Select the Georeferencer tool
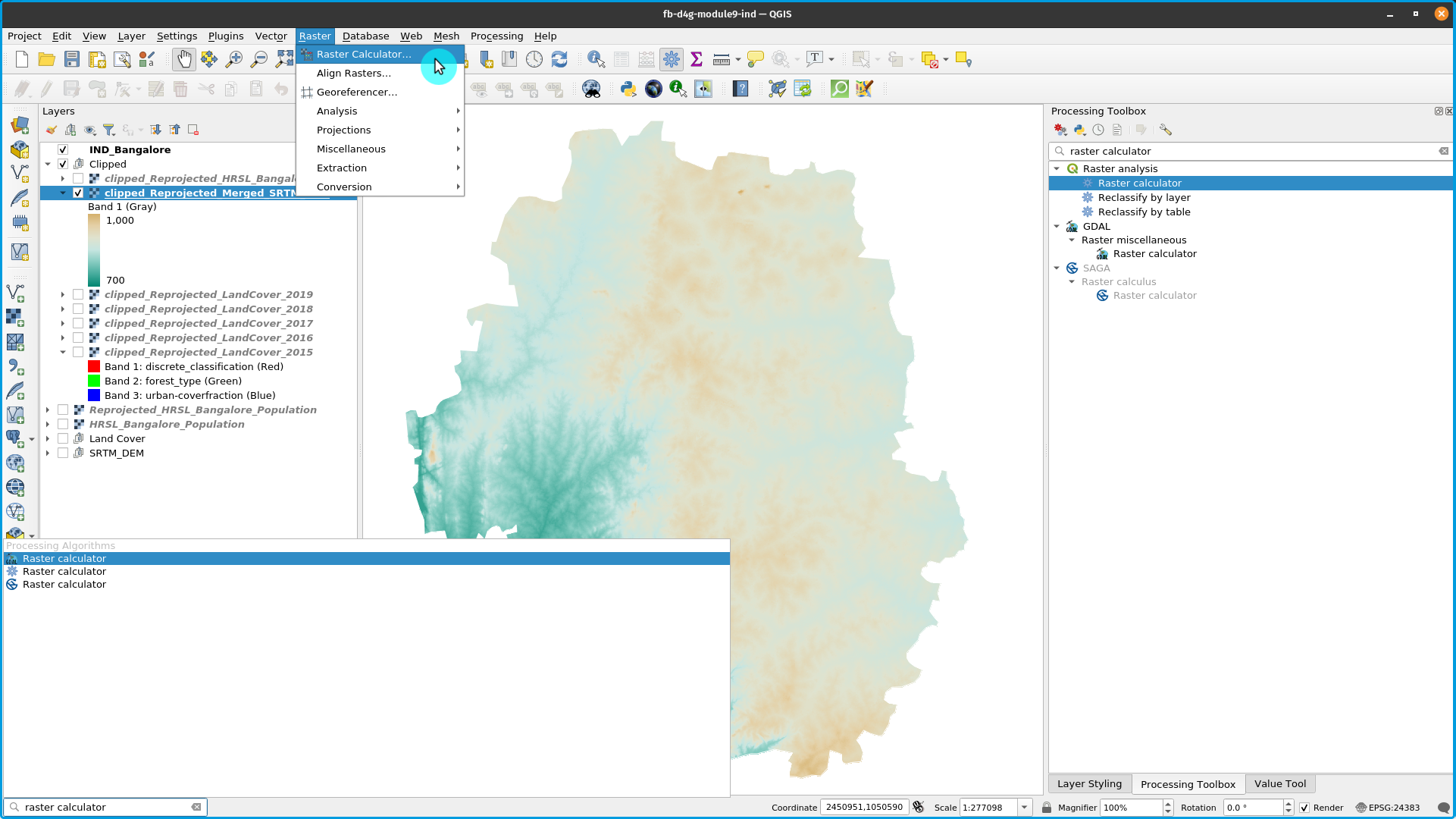The height and width of the screenshot is (819, 1456). tap(356, 92)
